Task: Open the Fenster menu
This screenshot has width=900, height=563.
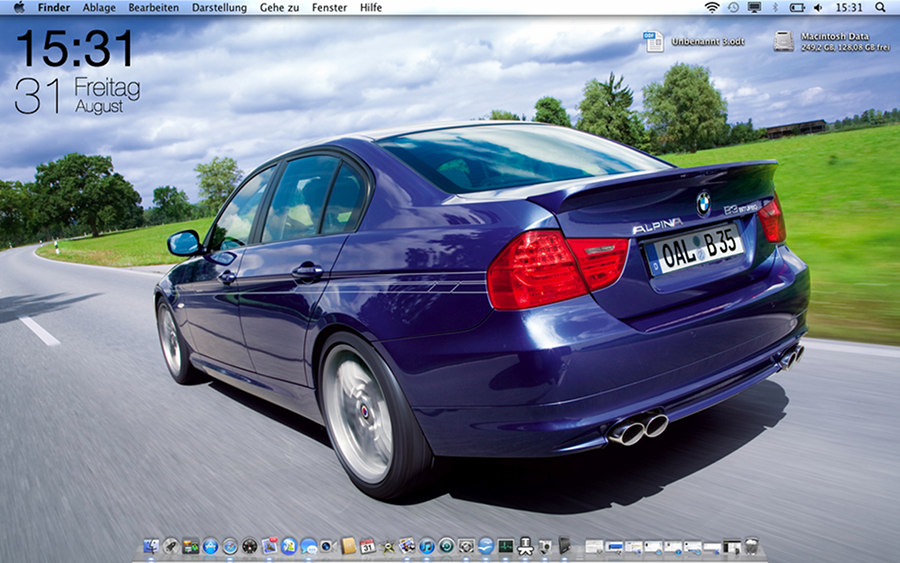Action: tap(329, 7)
